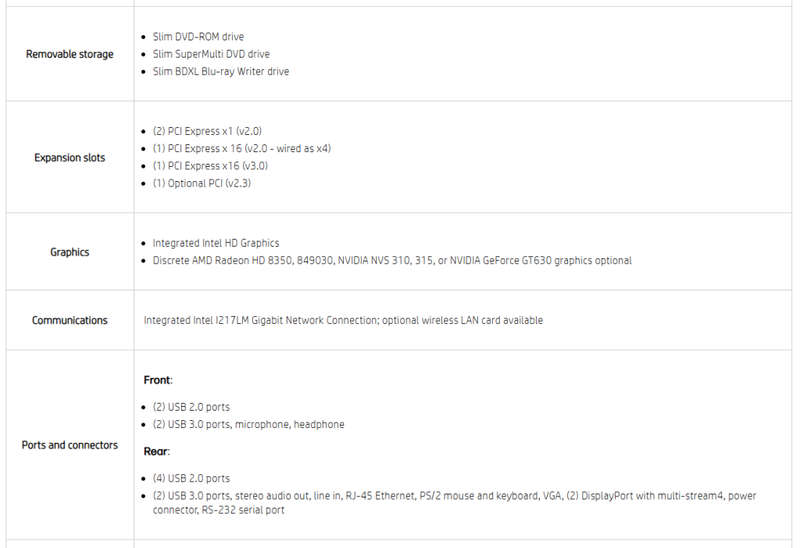800x548 pixels.
Task: Click the PCI Express x16 (v3.0) item
Action: coord(210,166)
